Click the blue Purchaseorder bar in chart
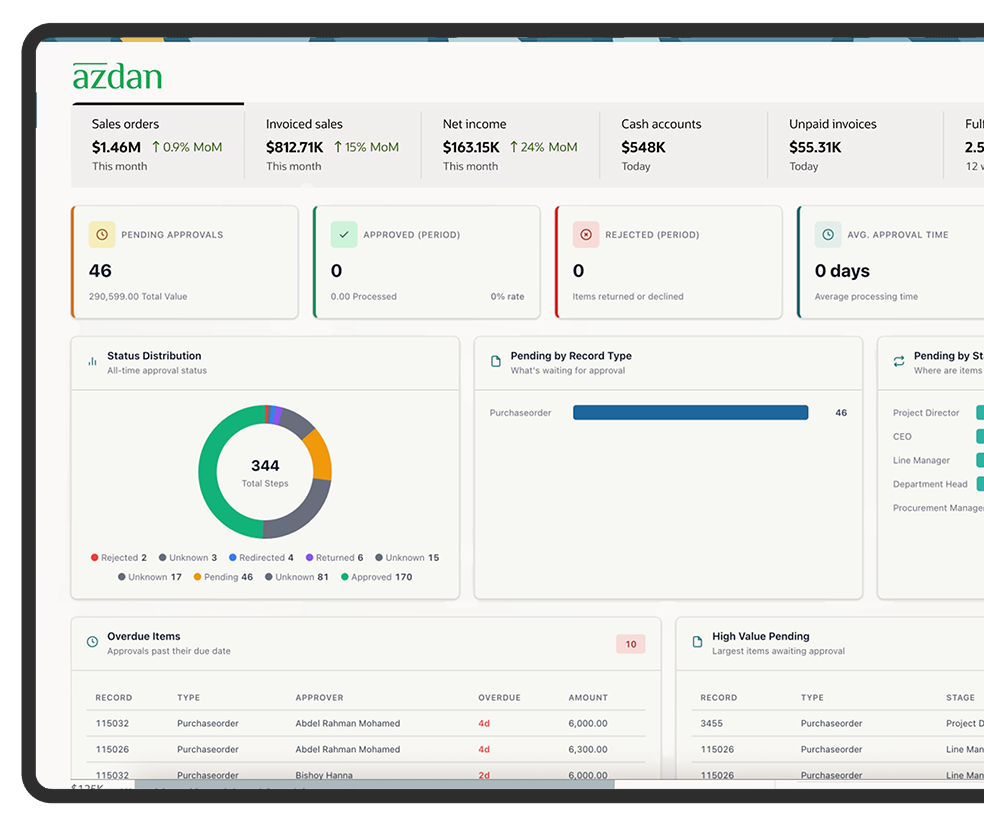This screenshot has width=984, height=828. 690,413
